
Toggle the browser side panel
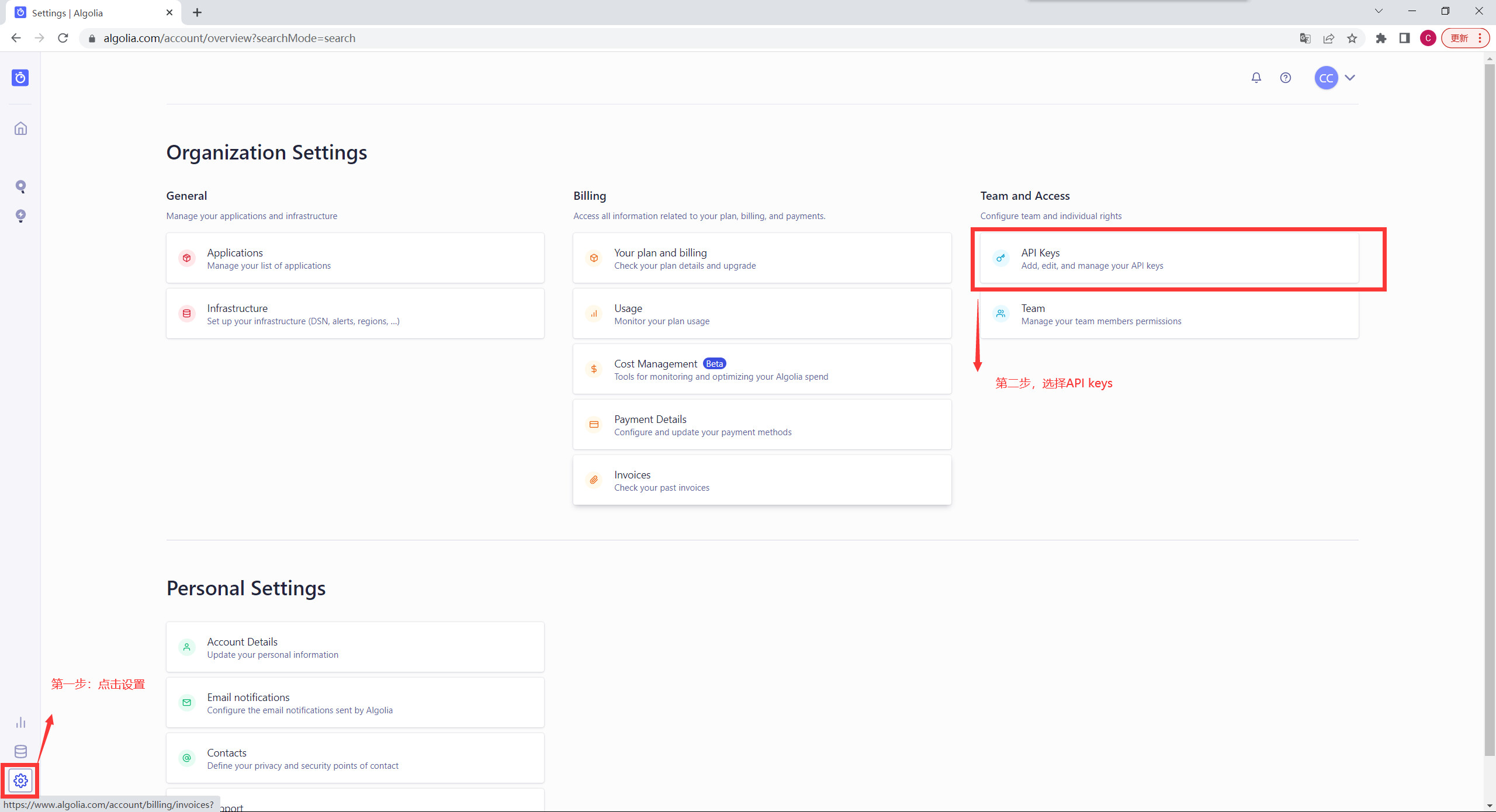pyautogui.click(x=1404, y=38)
